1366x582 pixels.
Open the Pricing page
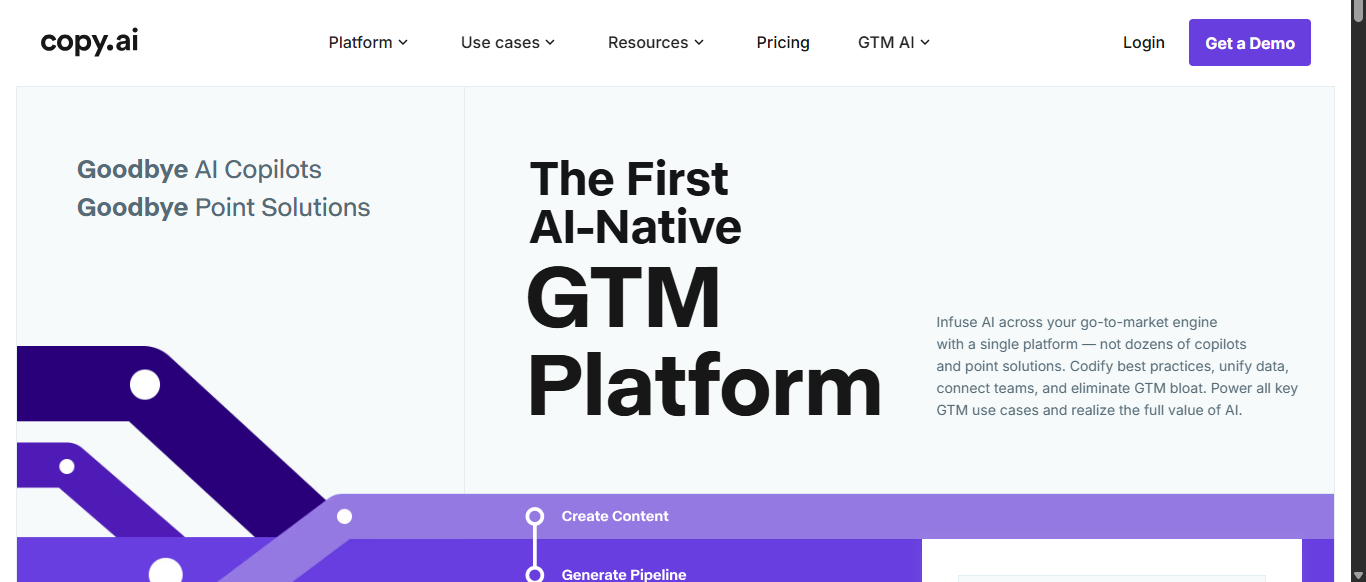click(783, 42)
